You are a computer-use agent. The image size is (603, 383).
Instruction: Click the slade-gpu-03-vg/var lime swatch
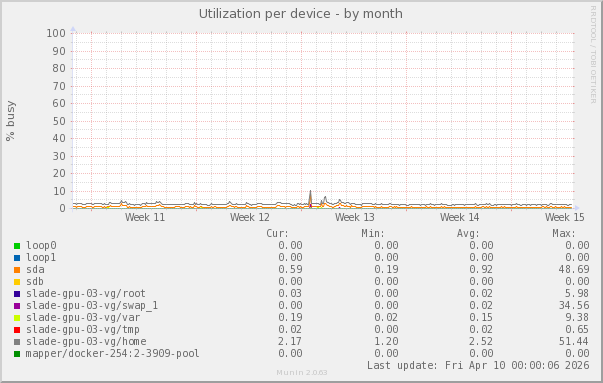pyautogui.click(x=17, y=318)
